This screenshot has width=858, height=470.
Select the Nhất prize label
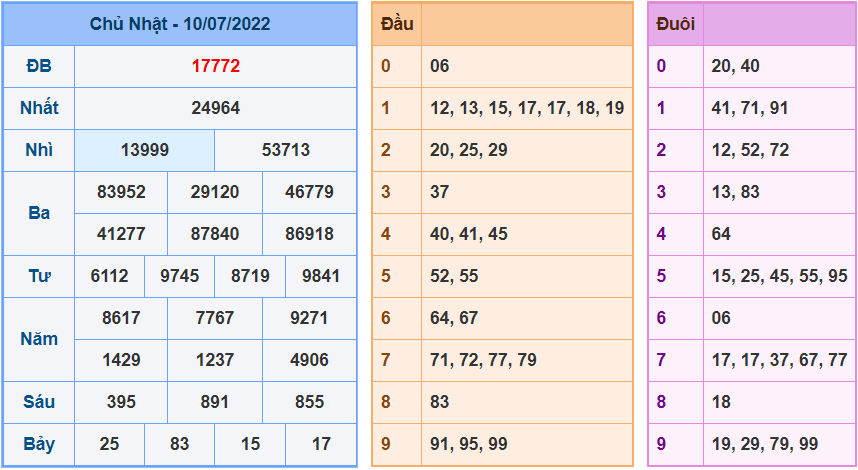[x=39, y=108]
